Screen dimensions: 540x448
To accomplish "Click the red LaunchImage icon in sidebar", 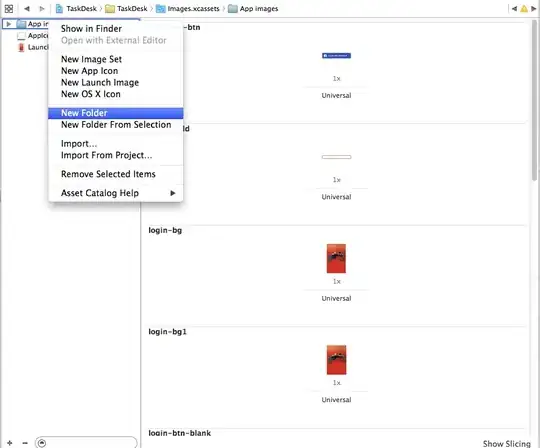I will pyautogui.click(x=21, y=47).
